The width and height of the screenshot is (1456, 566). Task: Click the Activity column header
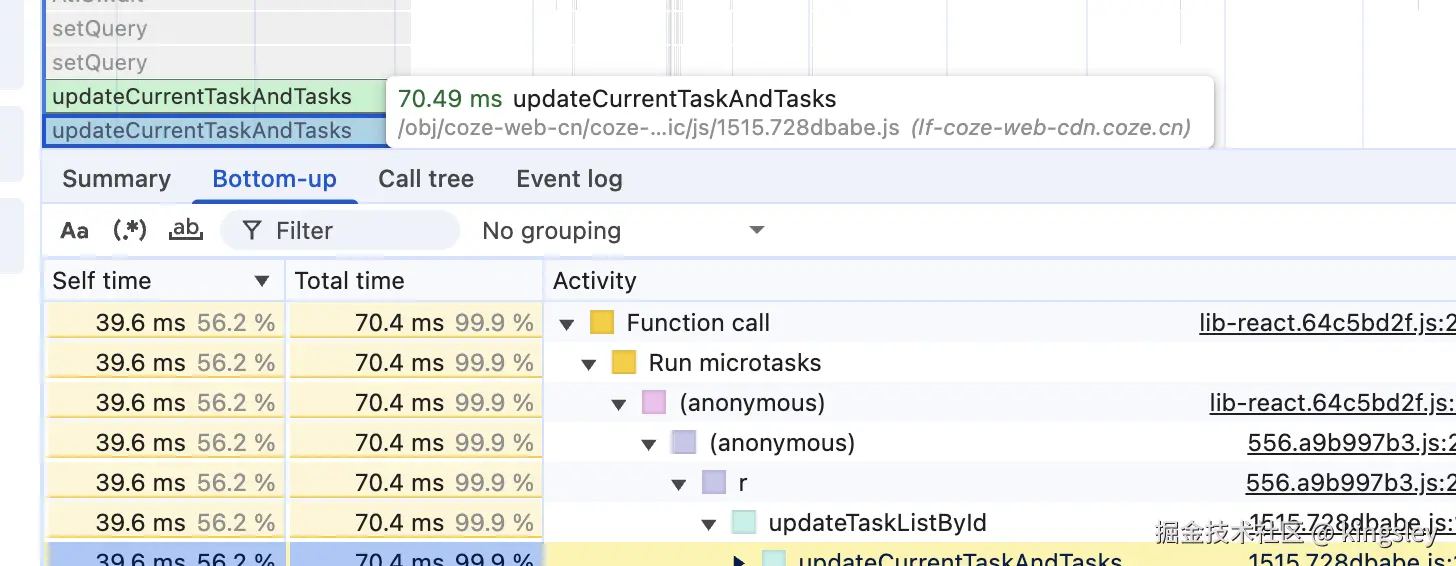(x=594, y=281)
